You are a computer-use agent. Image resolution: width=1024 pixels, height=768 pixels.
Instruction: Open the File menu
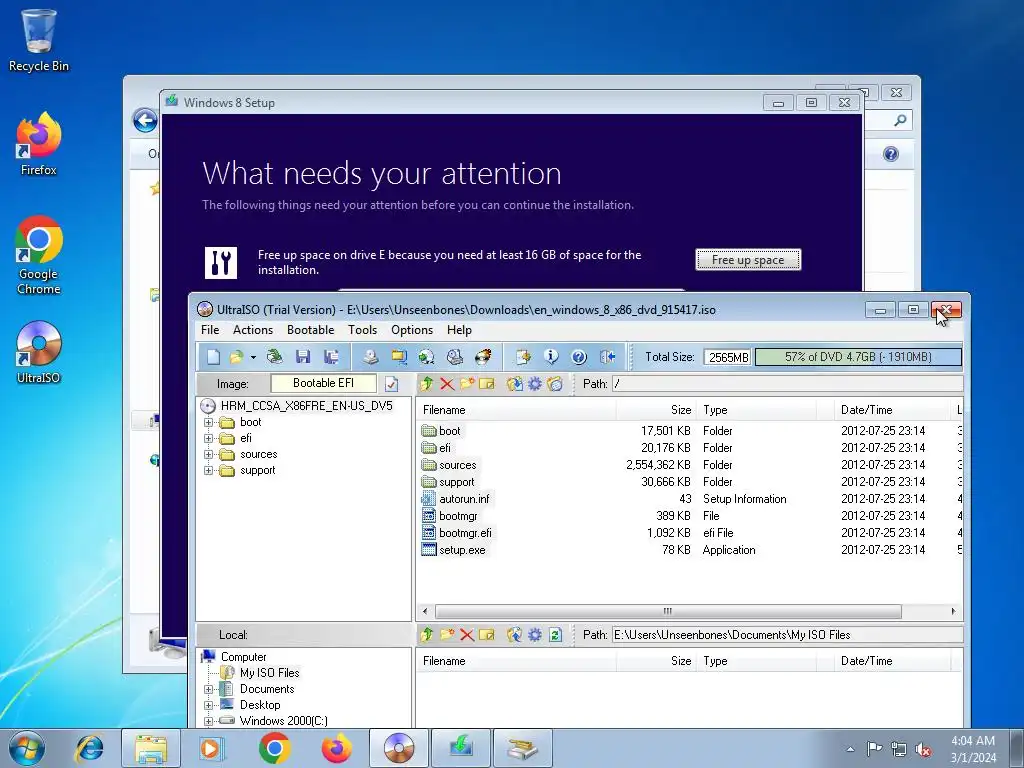click(210, 330)
